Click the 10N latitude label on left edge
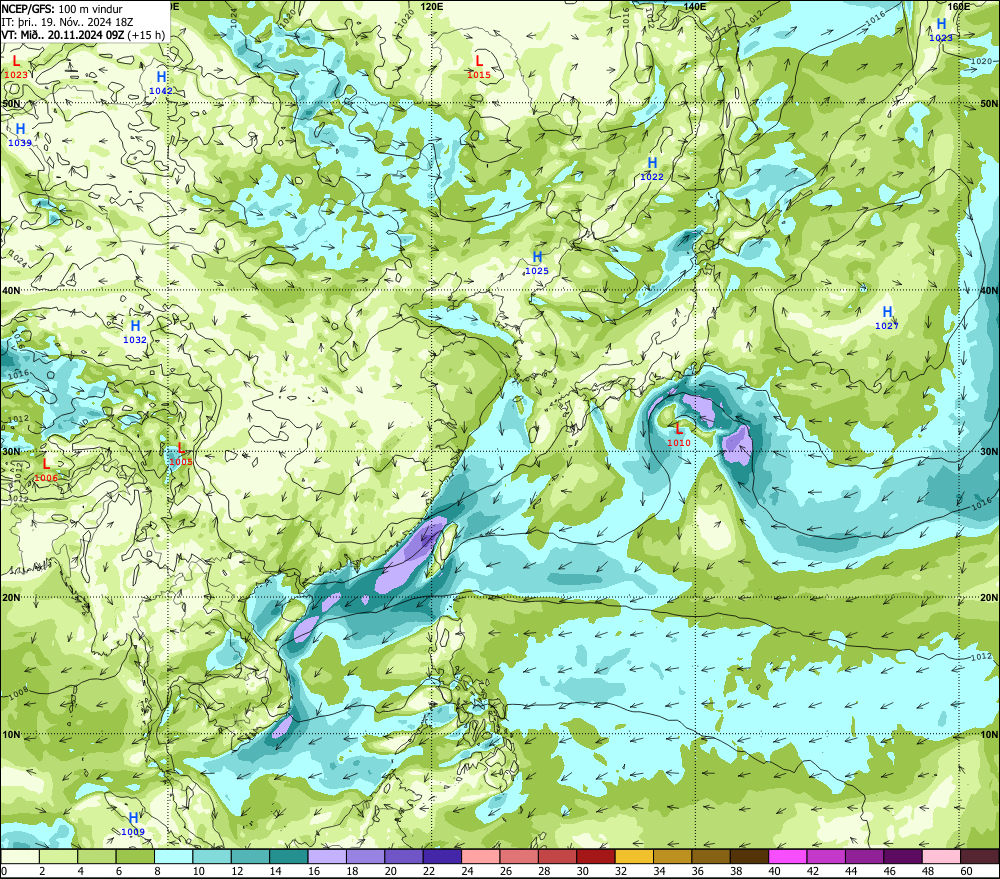 (10, 734)
